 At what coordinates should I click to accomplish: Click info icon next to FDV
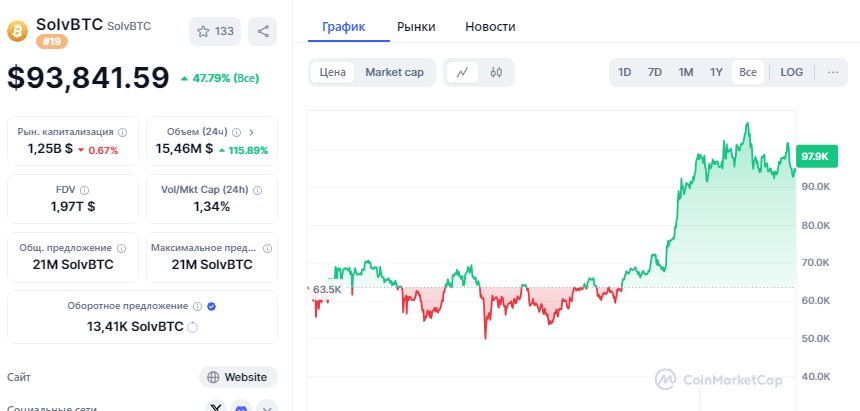84,189
